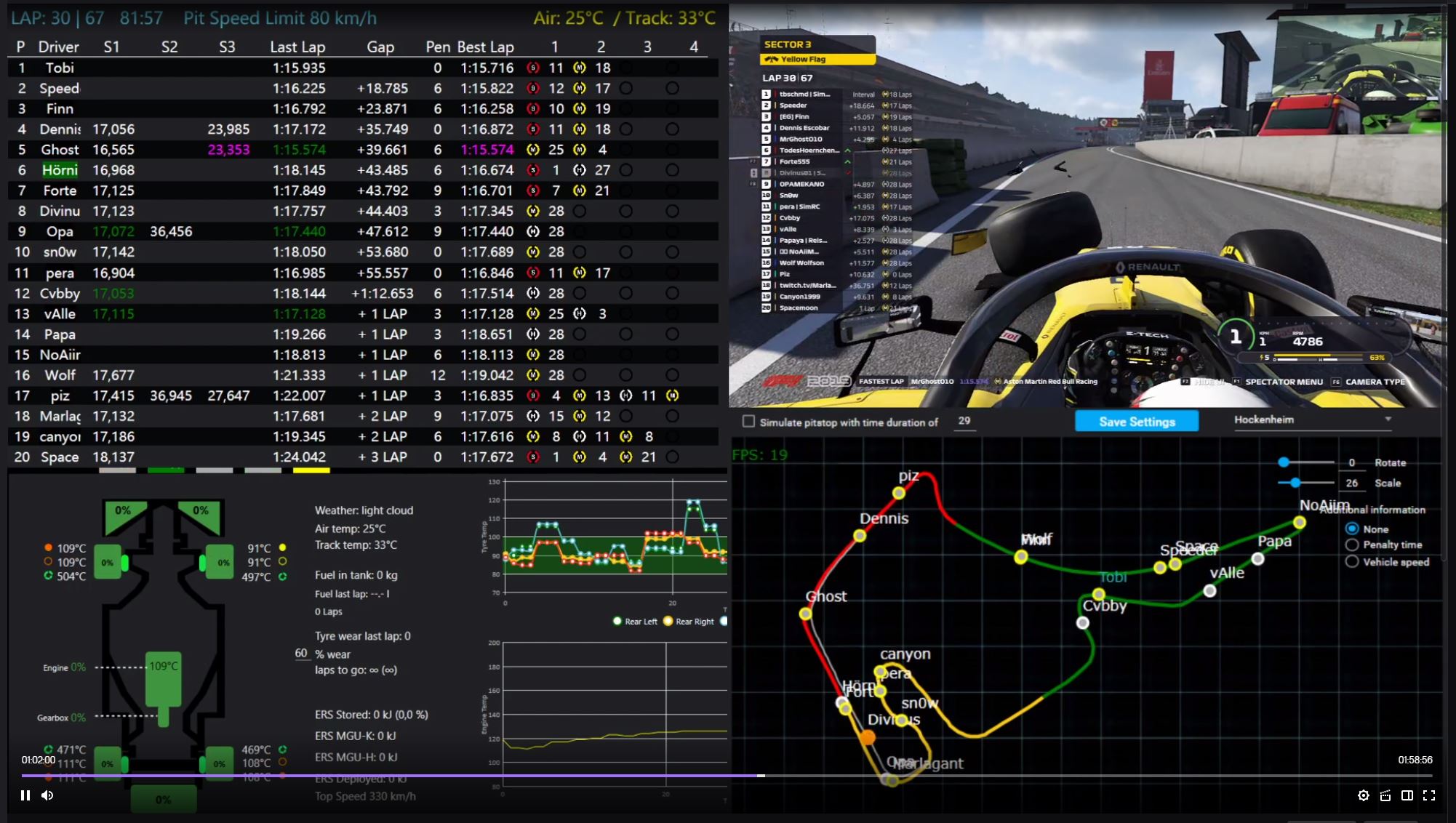
Task: Pause the video playback
Action: 25,795
